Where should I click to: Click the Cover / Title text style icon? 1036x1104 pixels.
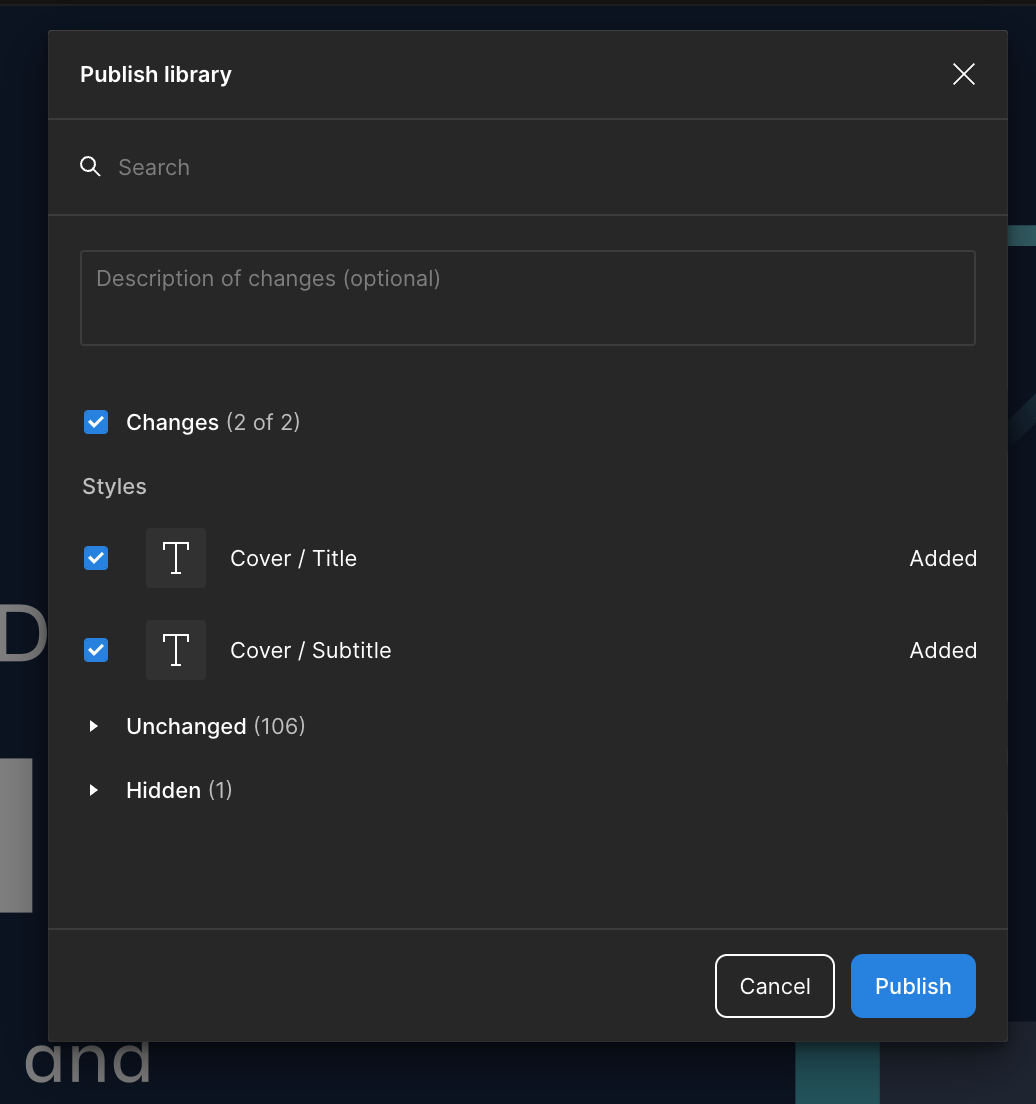click(x=176, y=558)
